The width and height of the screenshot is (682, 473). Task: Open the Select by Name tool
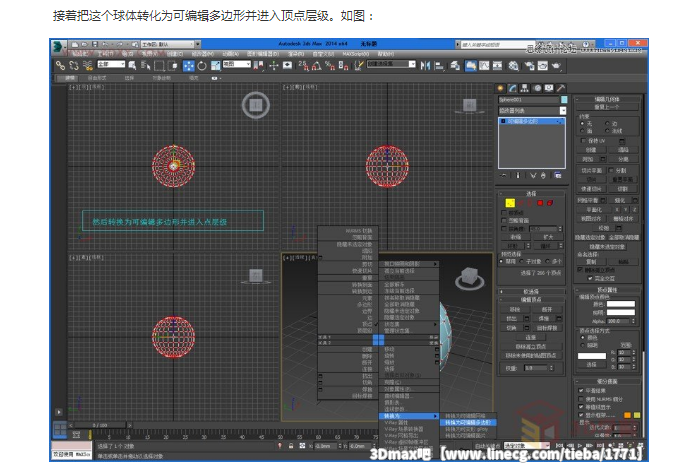click(146, 66)
